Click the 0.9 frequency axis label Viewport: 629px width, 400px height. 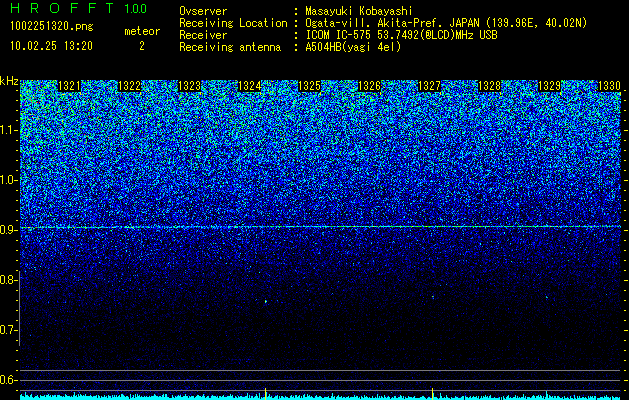click(x=8, y=230)
